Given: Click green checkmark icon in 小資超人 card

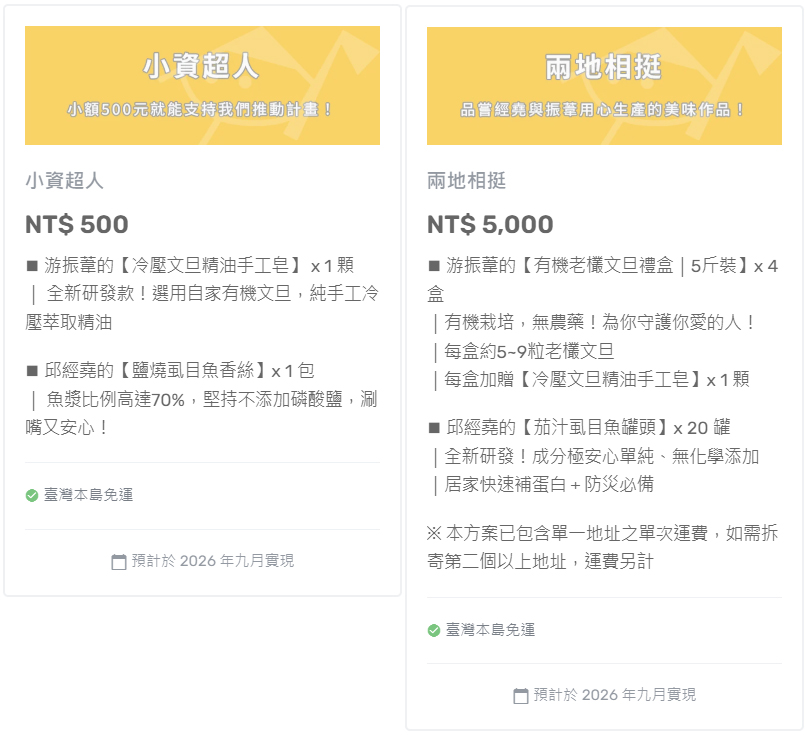Looking at the screenshot, I should coord(32,495).
